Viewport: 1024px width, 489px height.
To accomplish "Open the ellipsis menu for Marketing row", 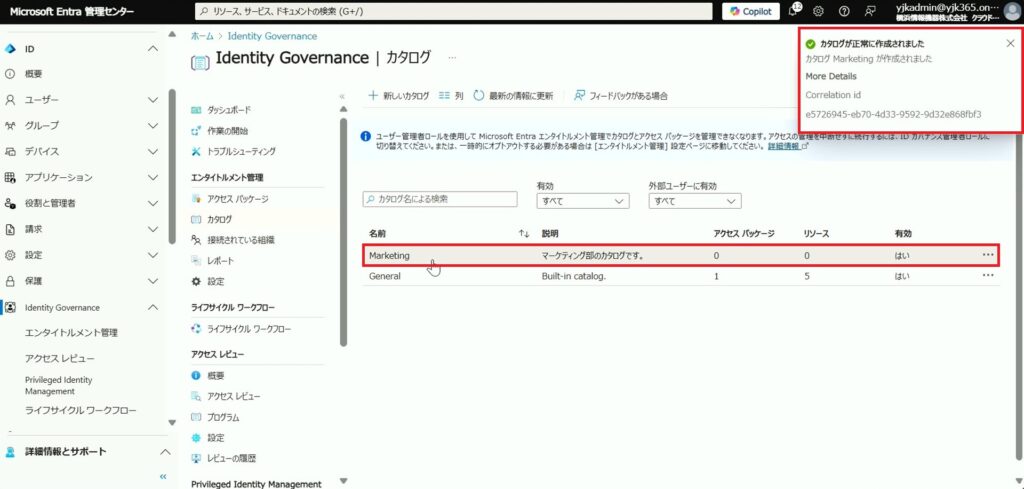I will 988,255.
